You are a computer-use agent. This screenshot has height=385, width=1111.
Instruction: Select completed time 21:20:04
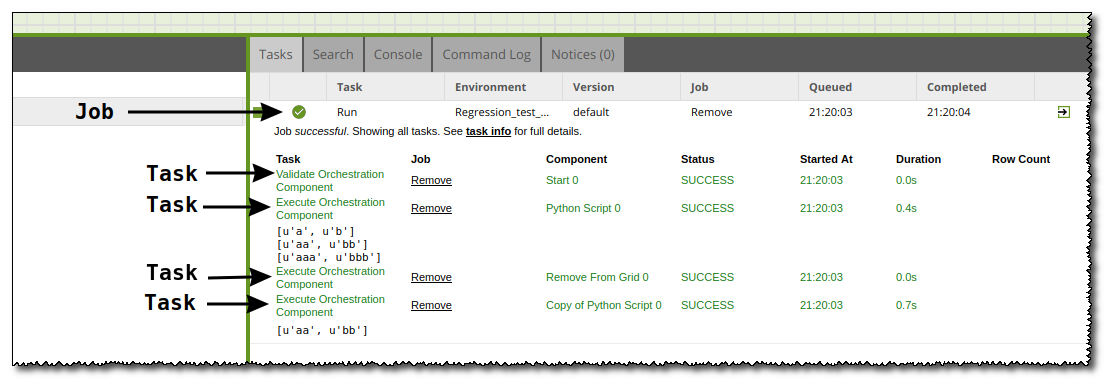tap(948, 112)
